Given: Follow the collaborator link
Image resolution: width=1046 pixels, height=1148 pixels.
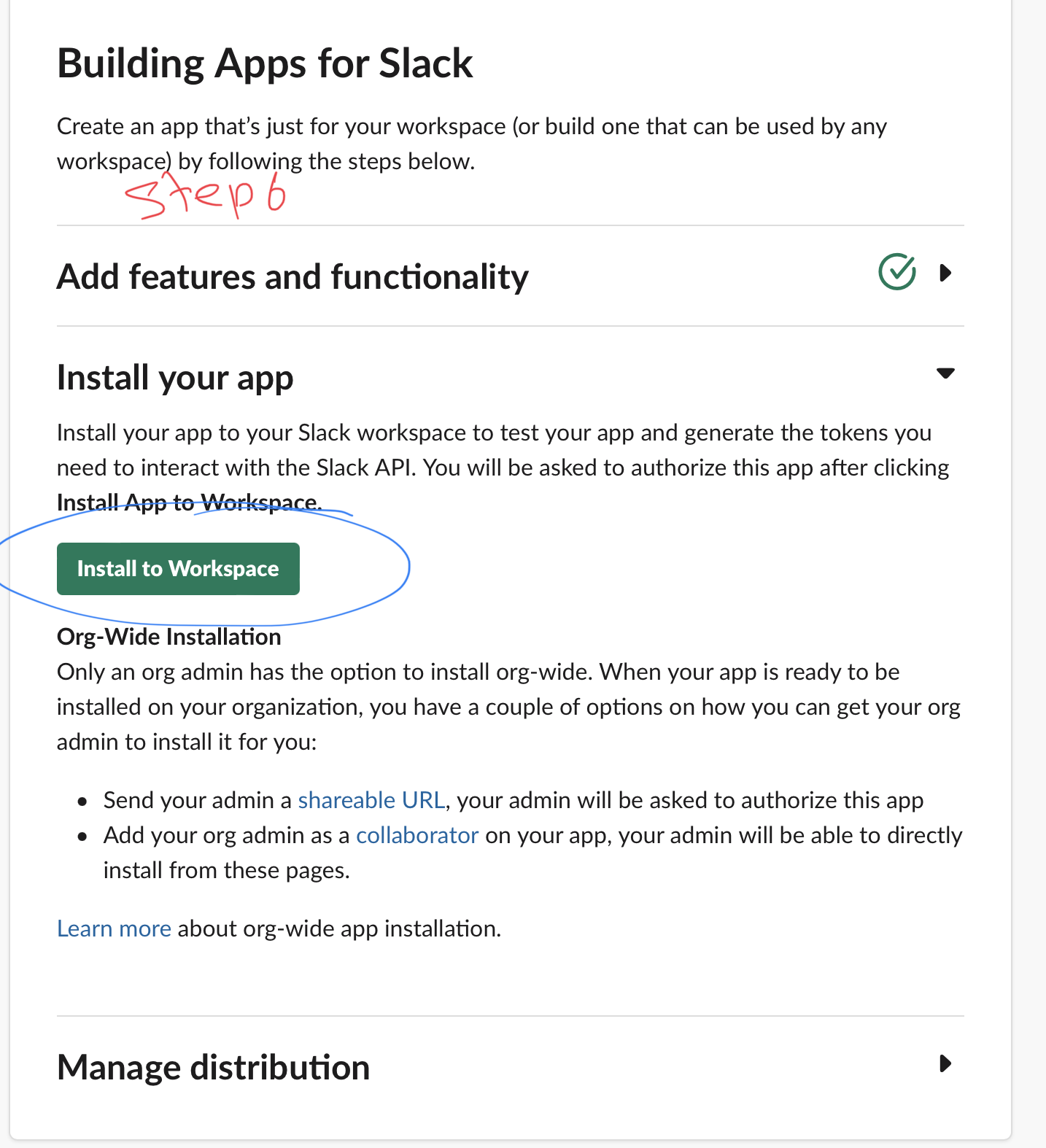Looking at the screenshot, I should [417, 835].
